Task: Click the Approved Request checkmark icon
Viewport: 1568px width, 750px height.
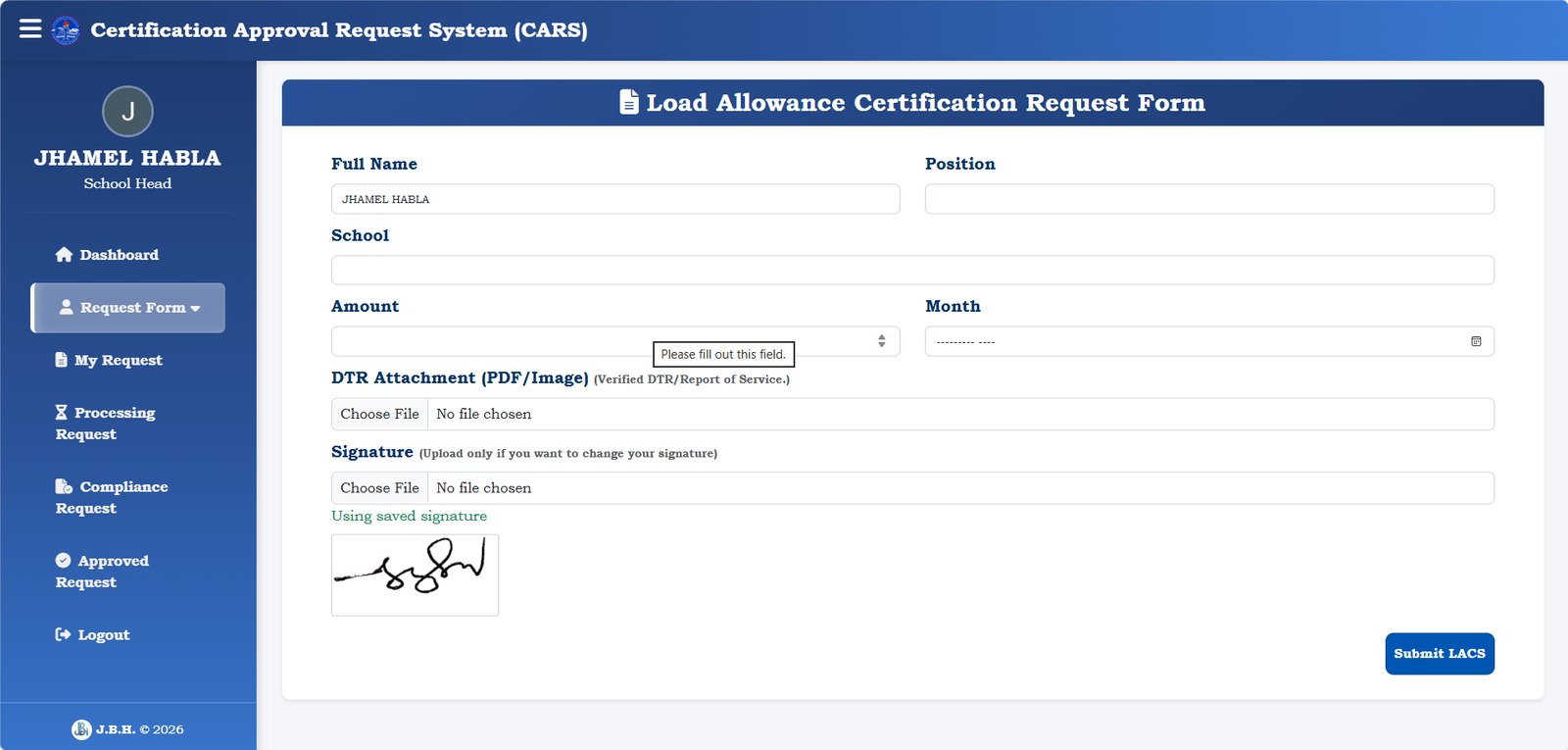Action: click(63, 561)
